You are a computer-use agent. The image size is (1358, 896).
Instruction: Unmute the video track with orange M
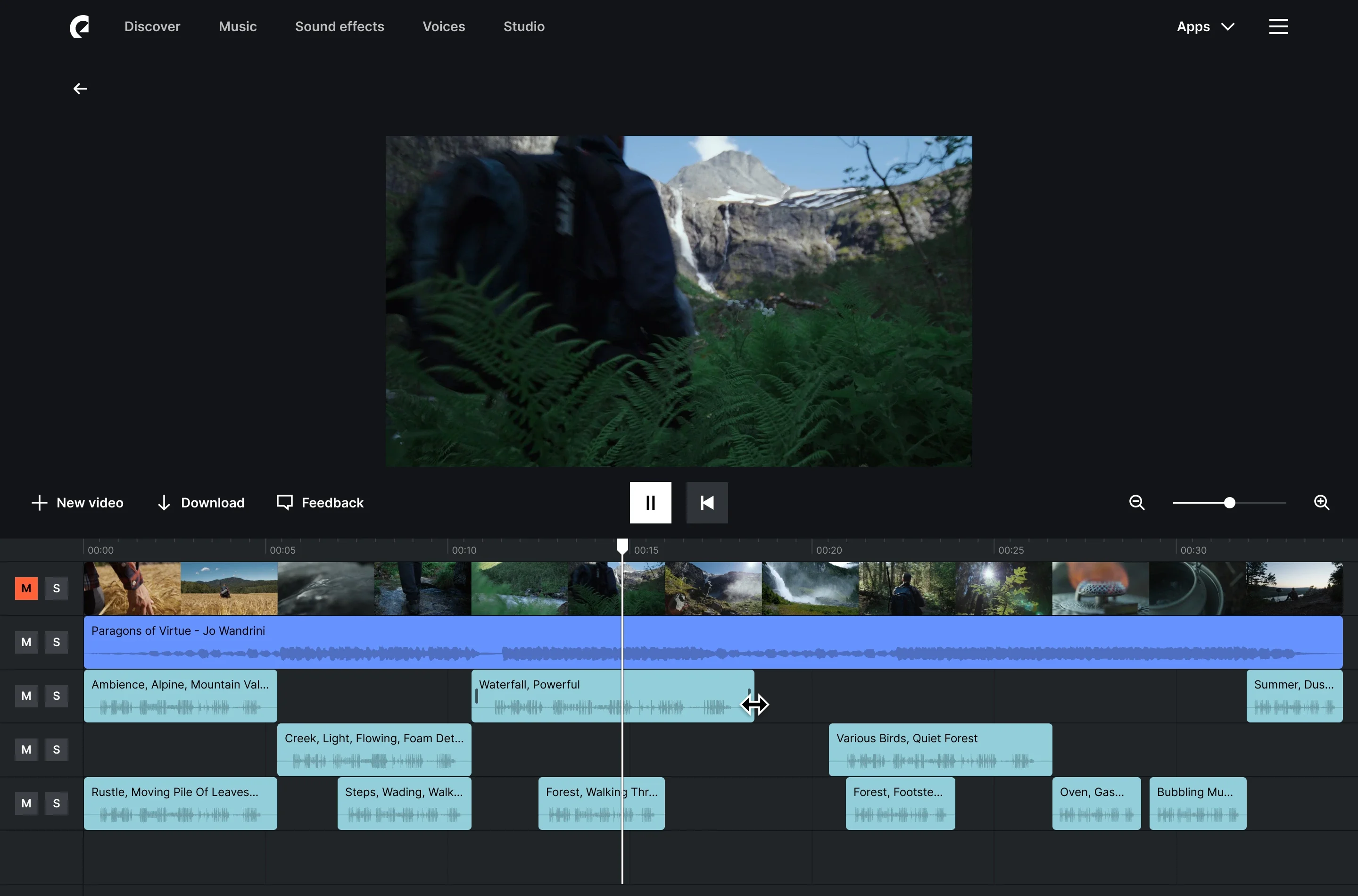coord(26,588)
